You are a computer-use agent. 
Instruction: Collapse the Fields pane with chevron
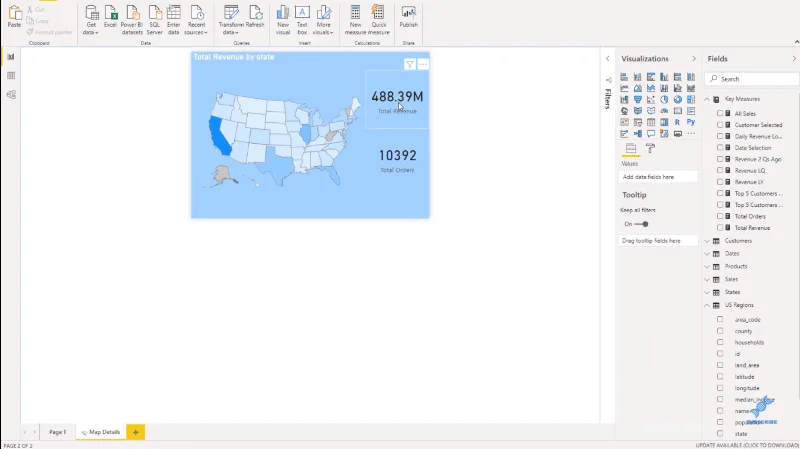pyautogui.click(x=794, y=59)
